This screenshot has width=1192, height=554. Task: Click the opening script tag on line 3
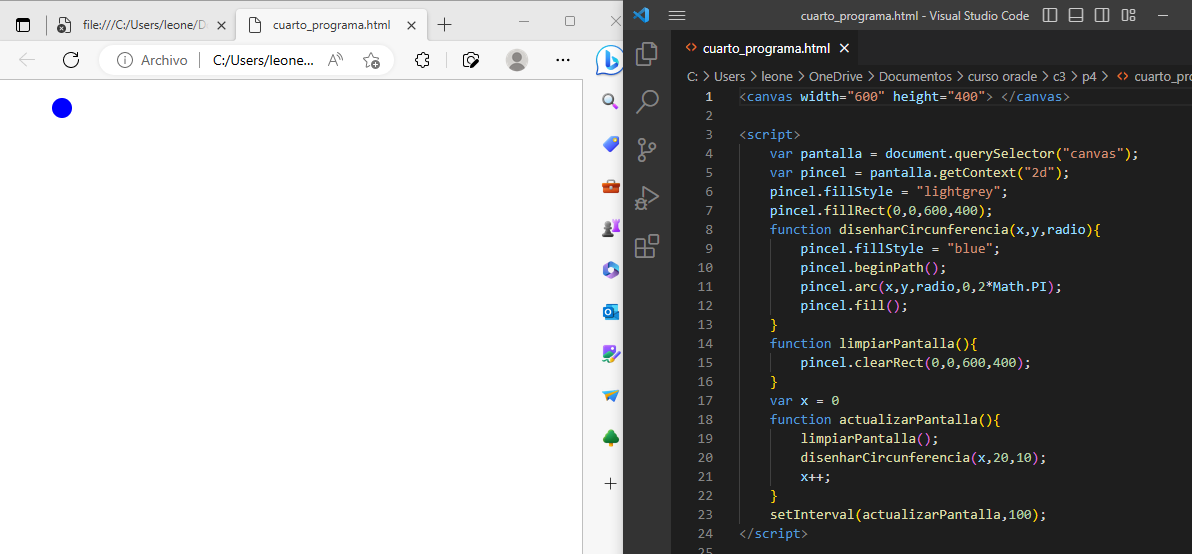point(769,135)
